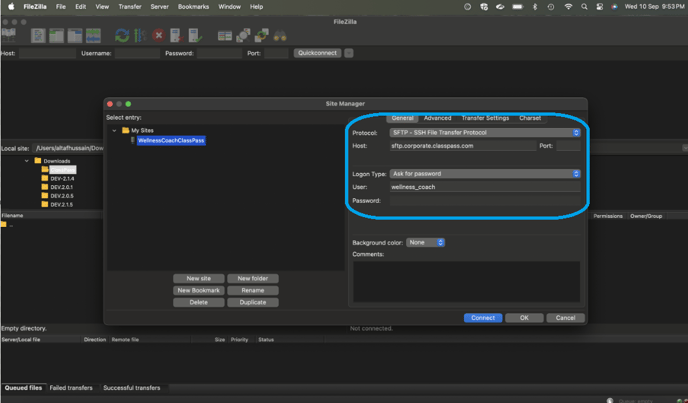This screenshot has height=403, width=688.
Task: Switch to the Failed transfers tab
Action: pos(71,388)
